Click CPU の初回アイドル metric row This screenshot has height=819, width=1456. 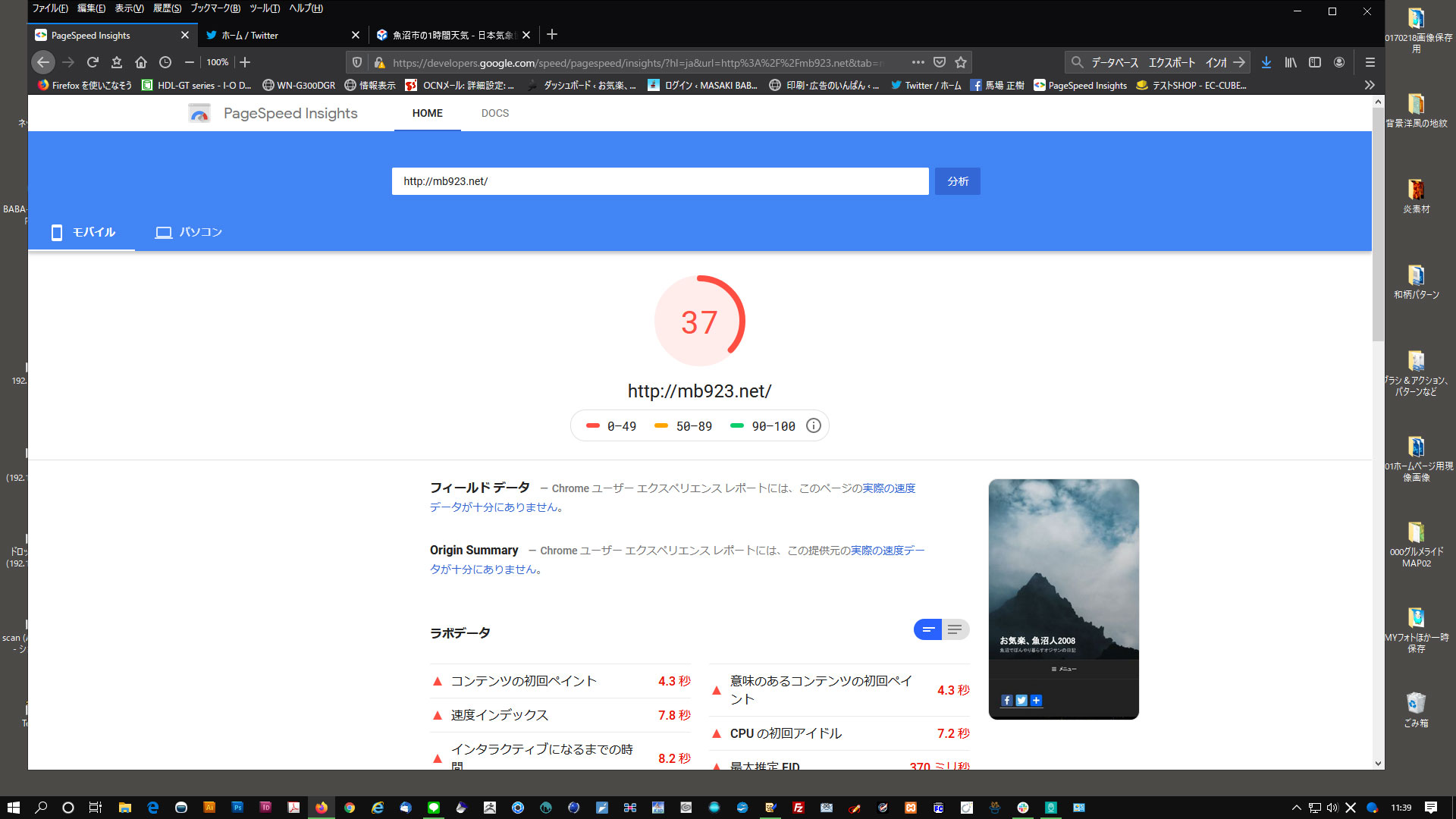pyautogui.click(x=839, y=733)
